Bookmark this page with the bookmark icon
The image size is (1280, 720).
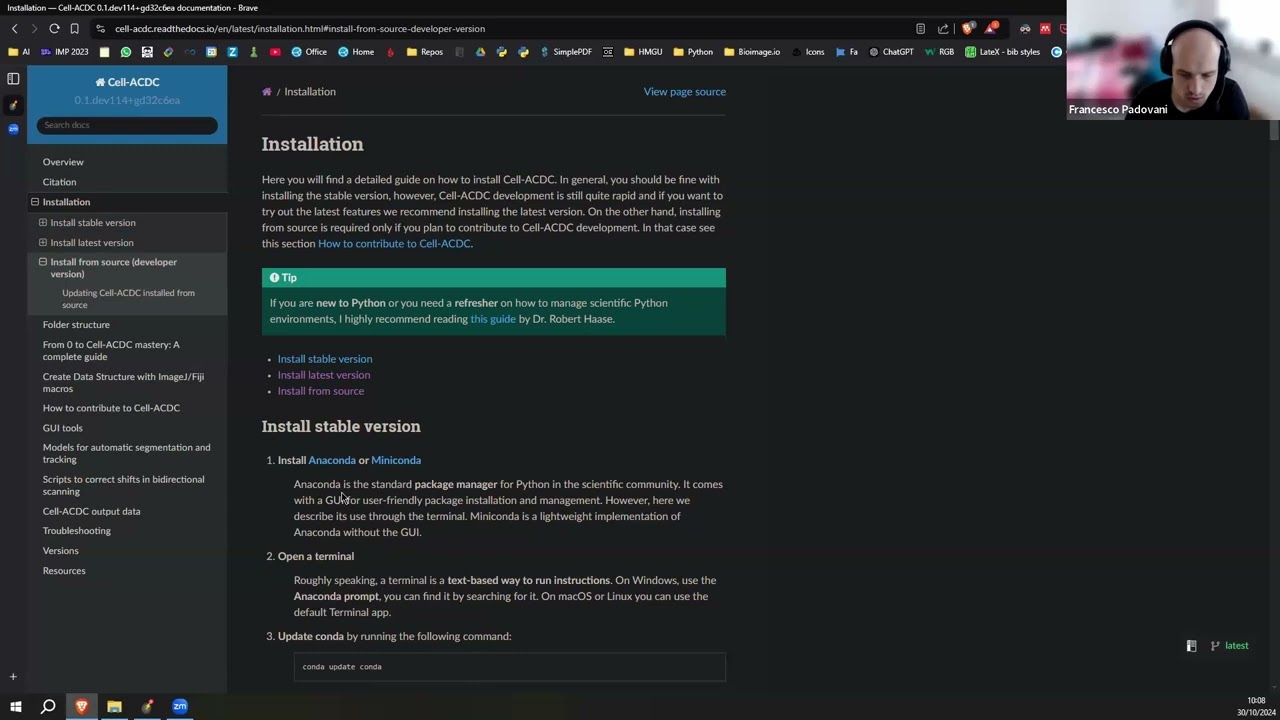coord(74,29)
